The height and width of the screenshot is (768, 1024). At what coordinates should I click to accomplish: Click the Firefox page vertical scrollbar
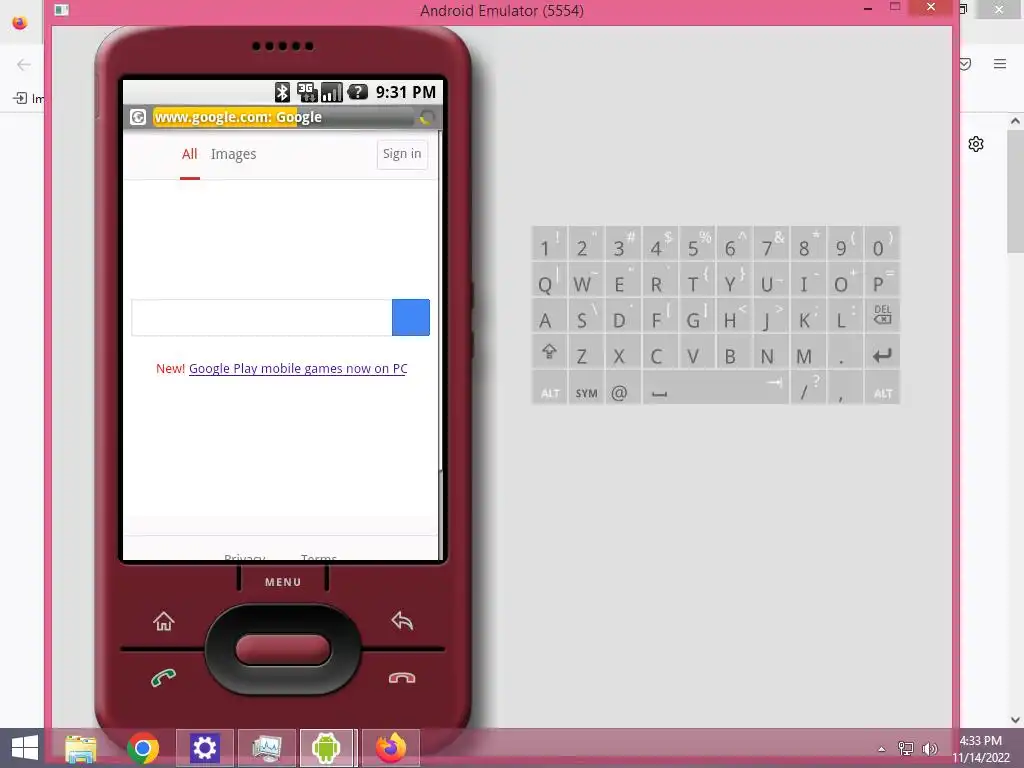point(1015,191)
